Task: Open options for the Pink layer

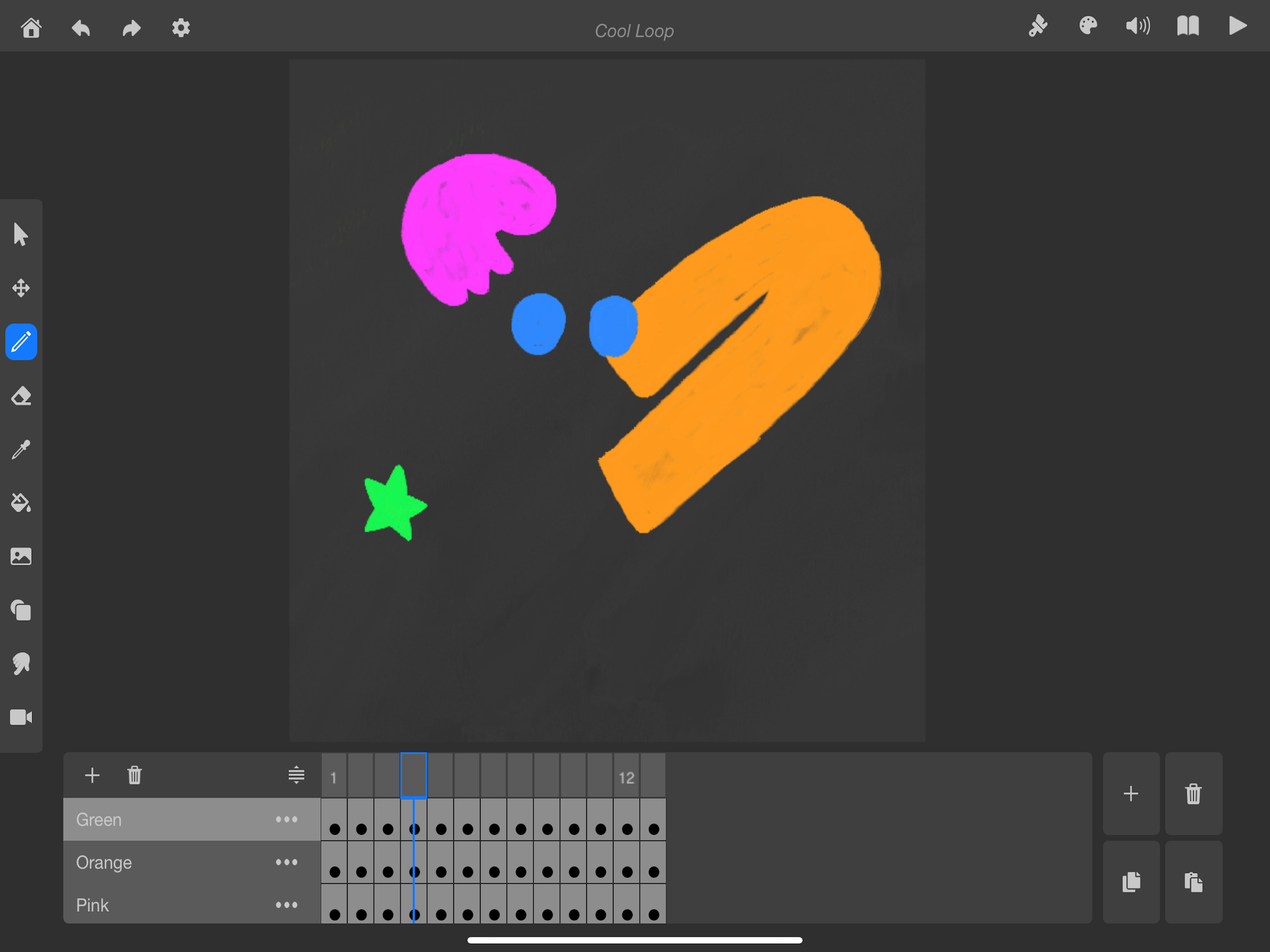Action: pyautogui.click(x=286, y=905)
